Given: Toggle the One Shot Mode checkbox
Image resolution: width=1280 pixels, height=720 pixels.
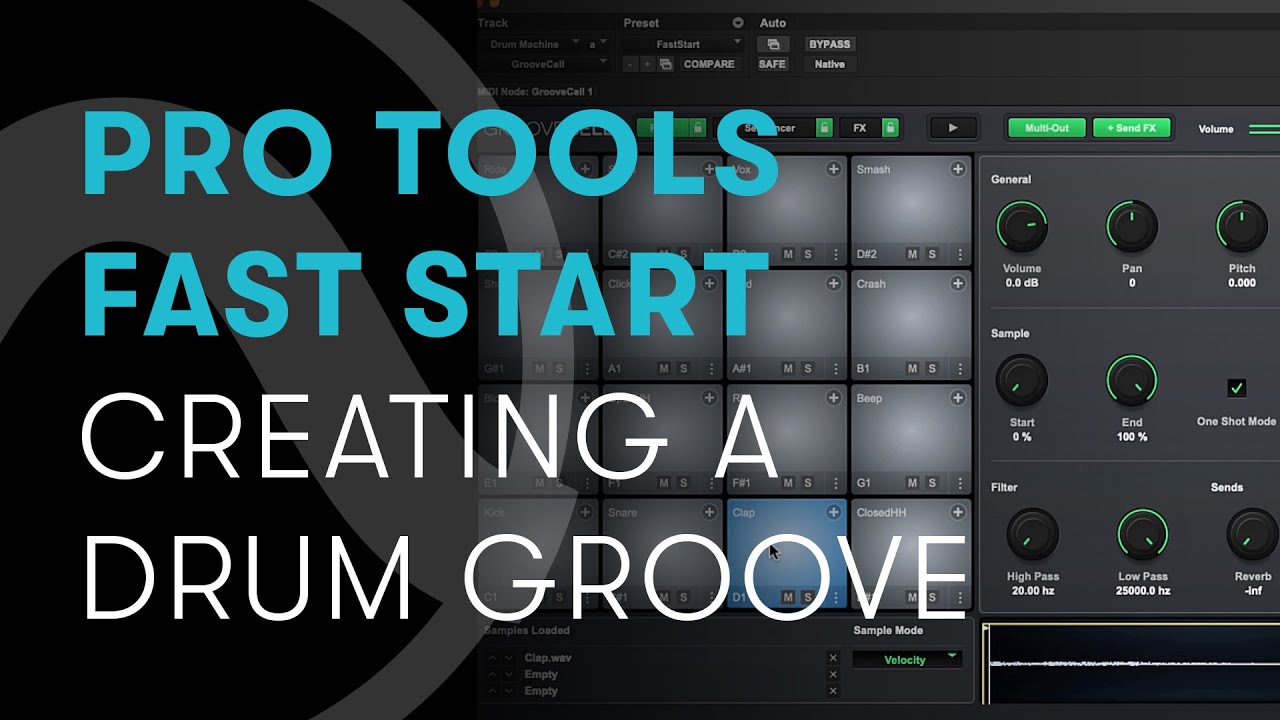Looking at the screenshot, I should 1236,388.
